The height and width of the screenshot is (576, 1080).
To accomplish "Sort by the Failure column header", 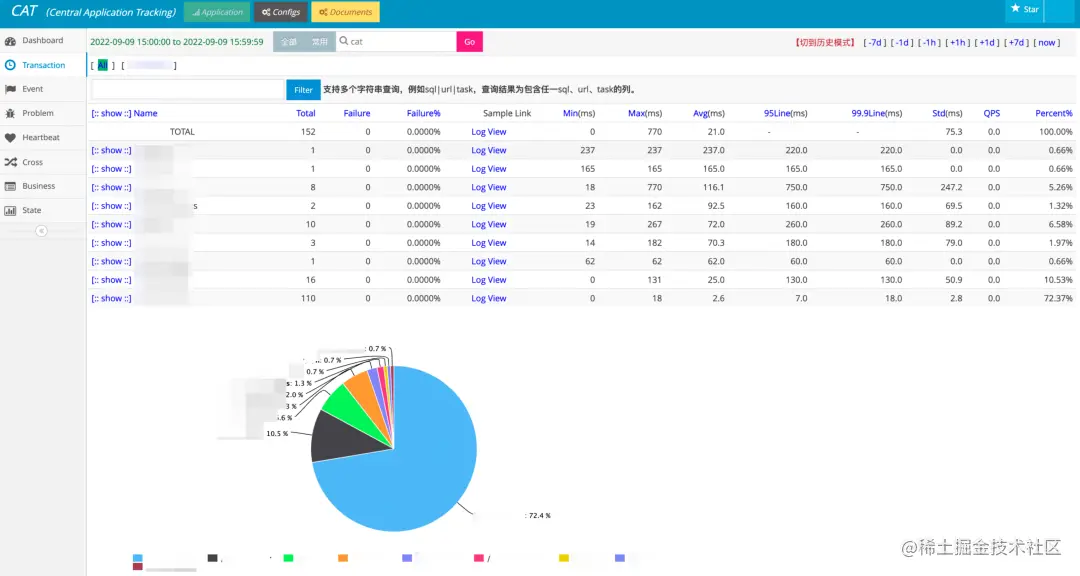I will coord(357,113).
